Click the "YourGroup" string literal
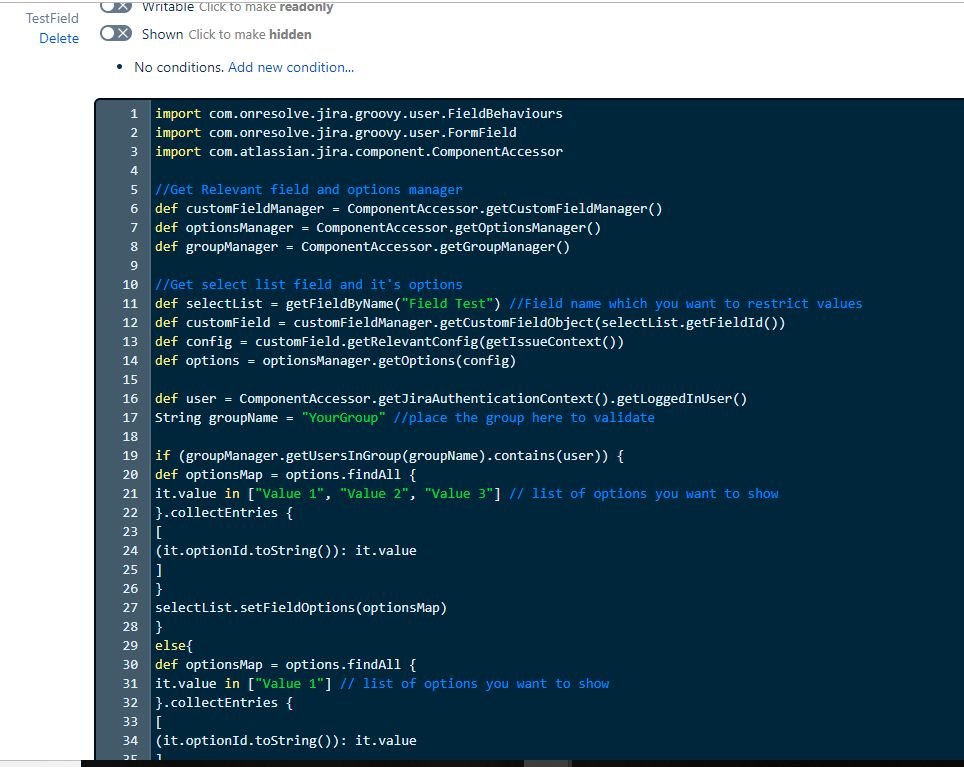Viewport: 964px width, 767px height. [343, 418]
